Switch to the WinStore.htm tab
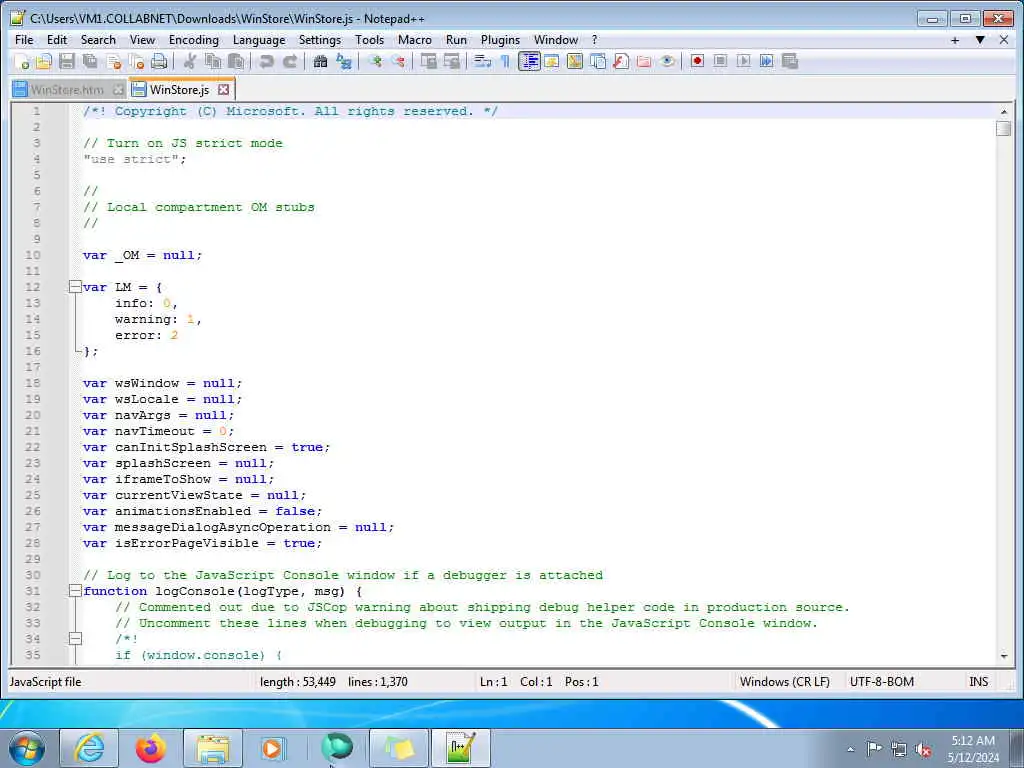 [67, 89]
